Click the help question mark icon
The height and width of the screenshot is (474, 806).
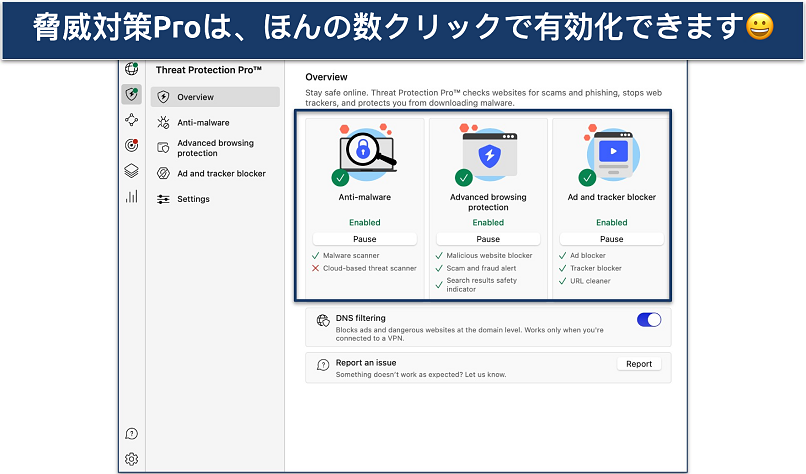[x=131, y=434]
